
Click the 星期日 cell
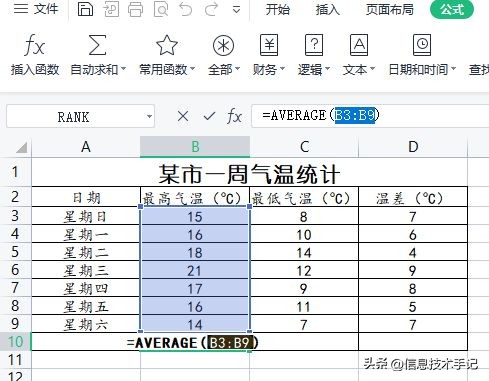click(86, 217)
